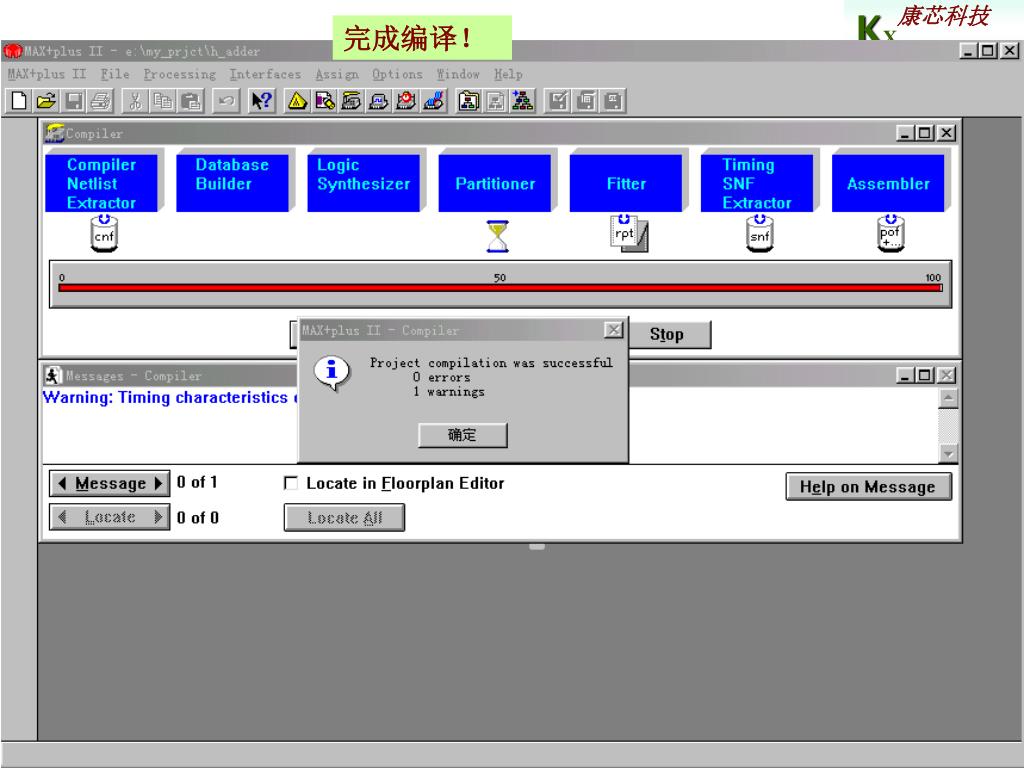
Task: Click the project save and simulate icon
Action: (x=613, y=101)
